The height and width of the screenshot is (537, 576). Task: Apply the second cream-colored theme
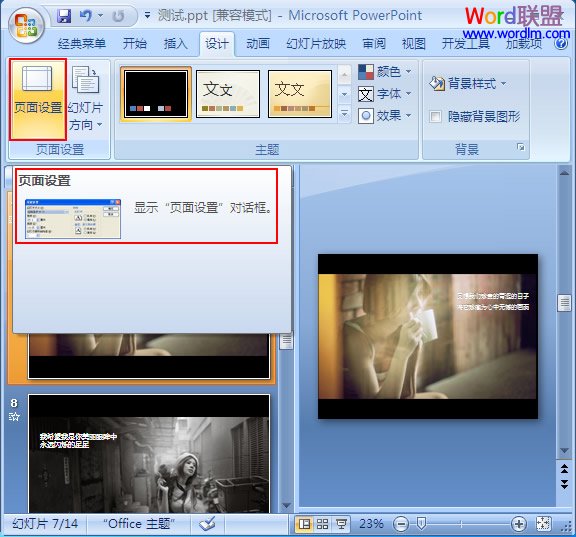[x=228, y=94]
